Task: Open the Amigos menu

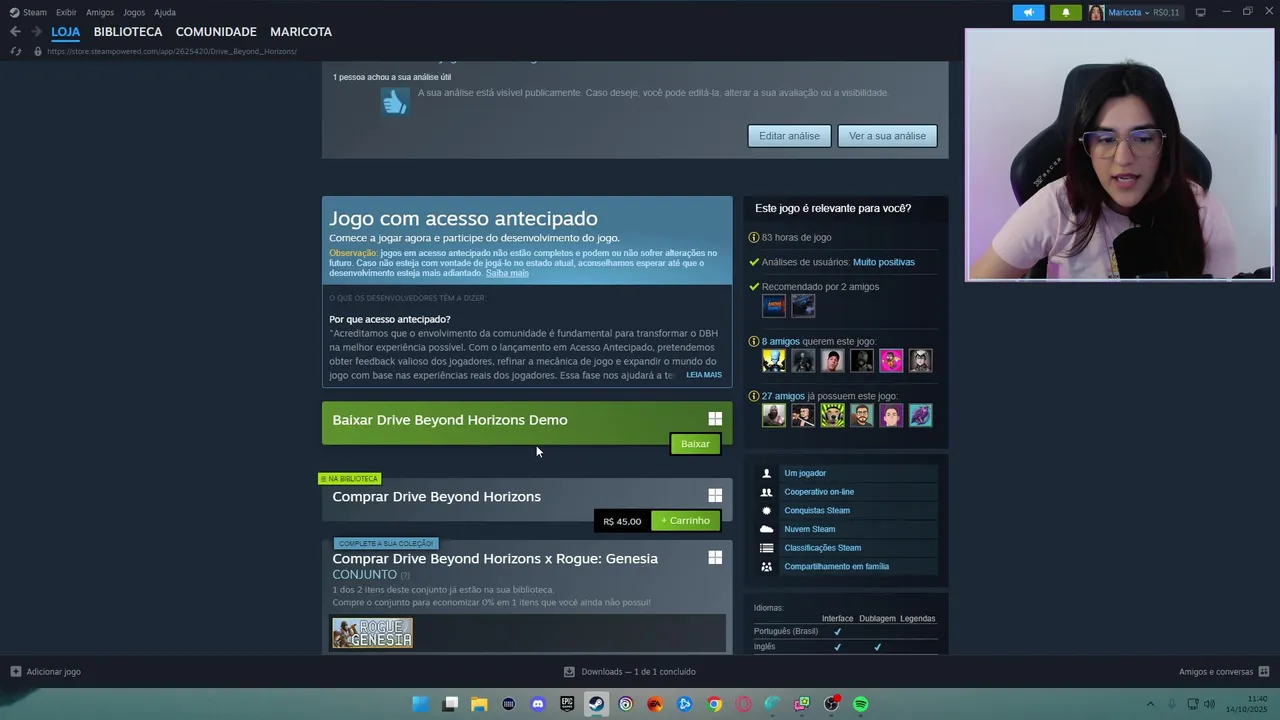Action: [x=100, y=12]
